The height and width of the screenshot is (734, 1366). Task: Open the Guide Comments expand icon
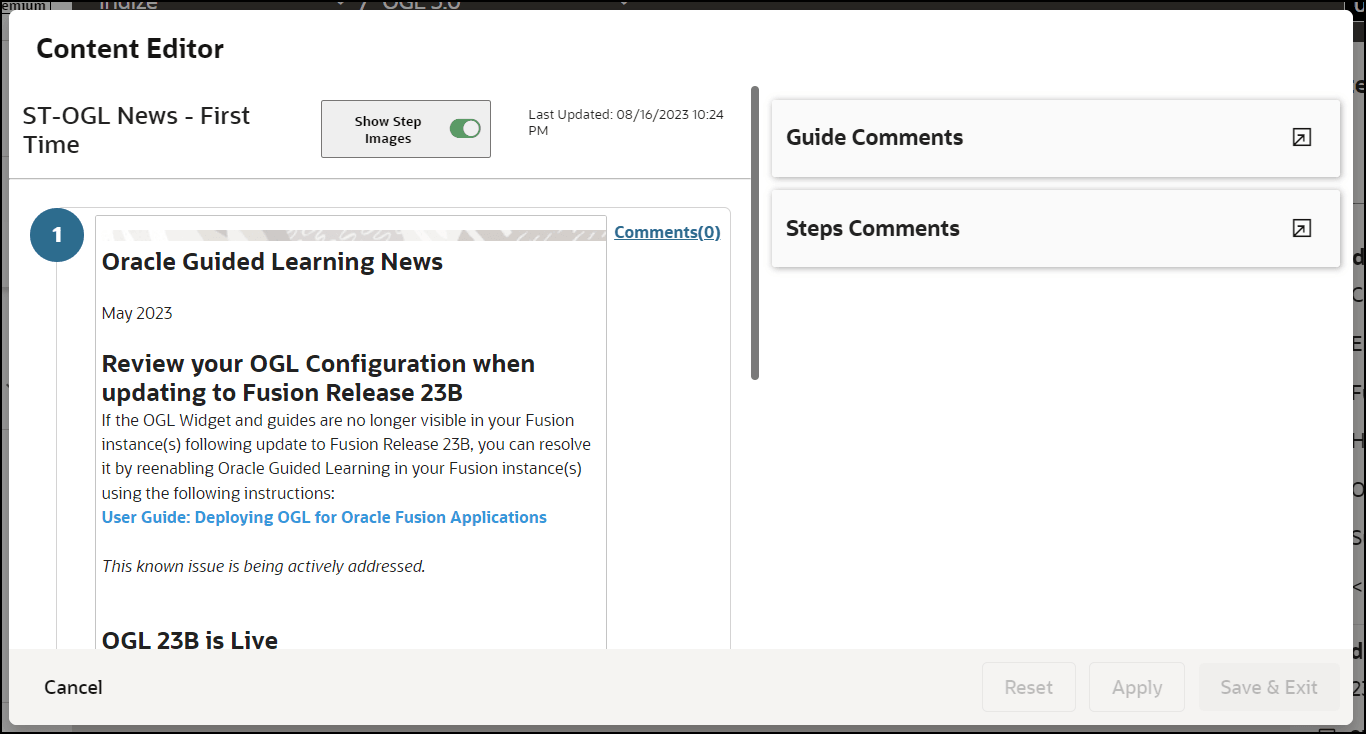(x=1301, y=138)
